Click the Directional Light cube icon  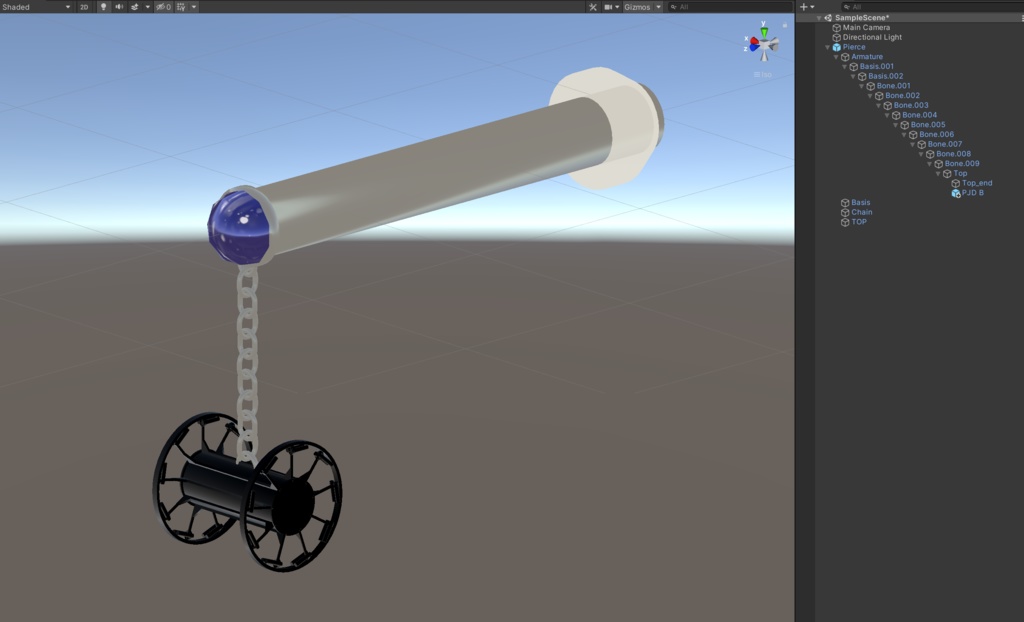837,37
